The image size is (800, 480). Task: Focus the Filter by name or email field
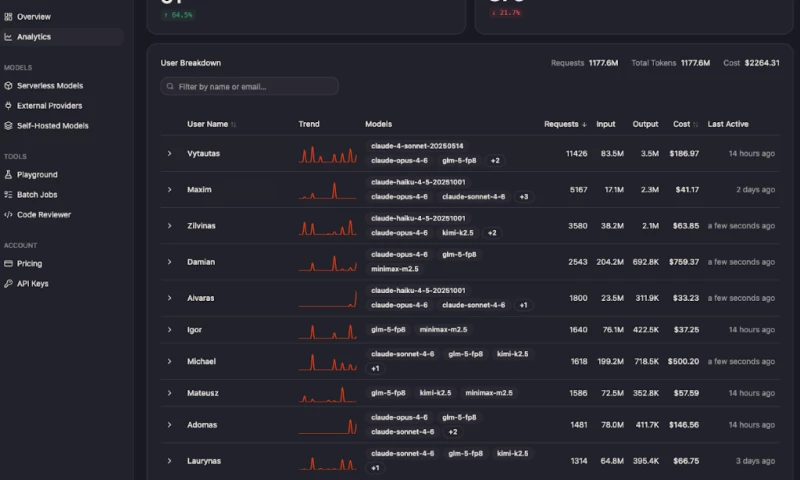point(249,87)
